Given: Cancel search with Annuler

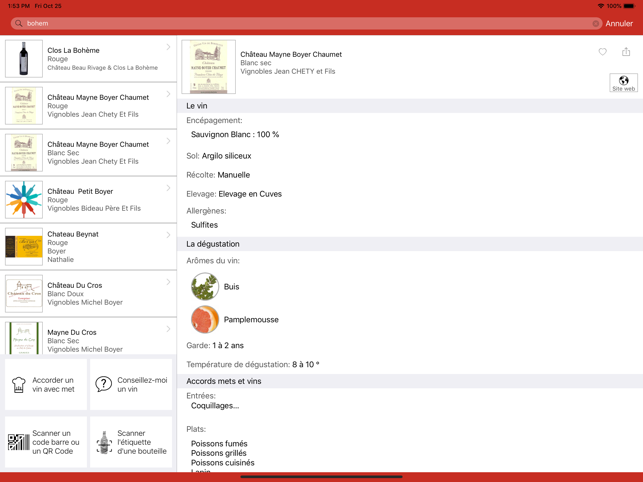Looking at the screenshot, I should 619,23.
